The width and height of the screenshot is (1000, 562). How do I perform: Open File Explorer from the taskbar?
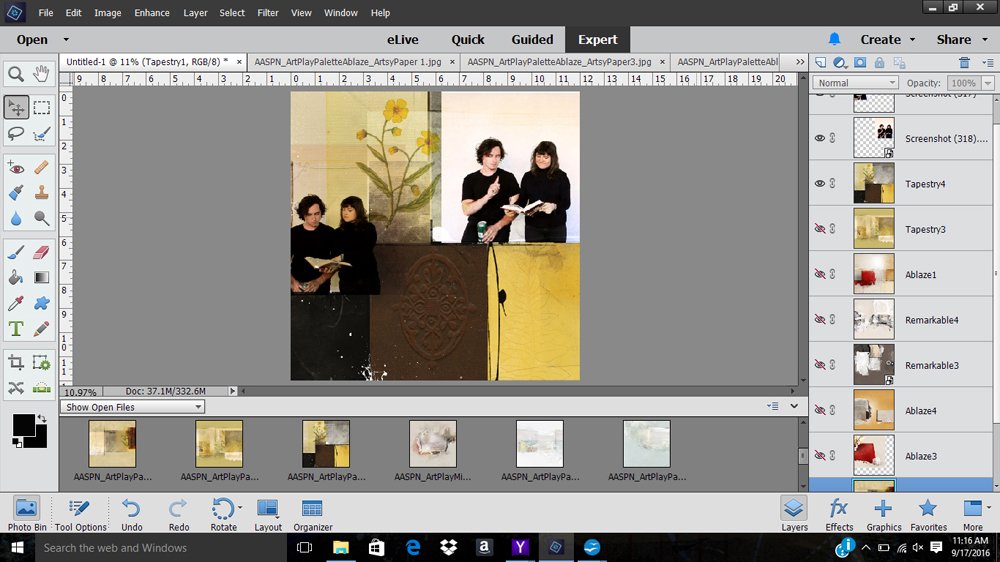[x=341, y=547]
